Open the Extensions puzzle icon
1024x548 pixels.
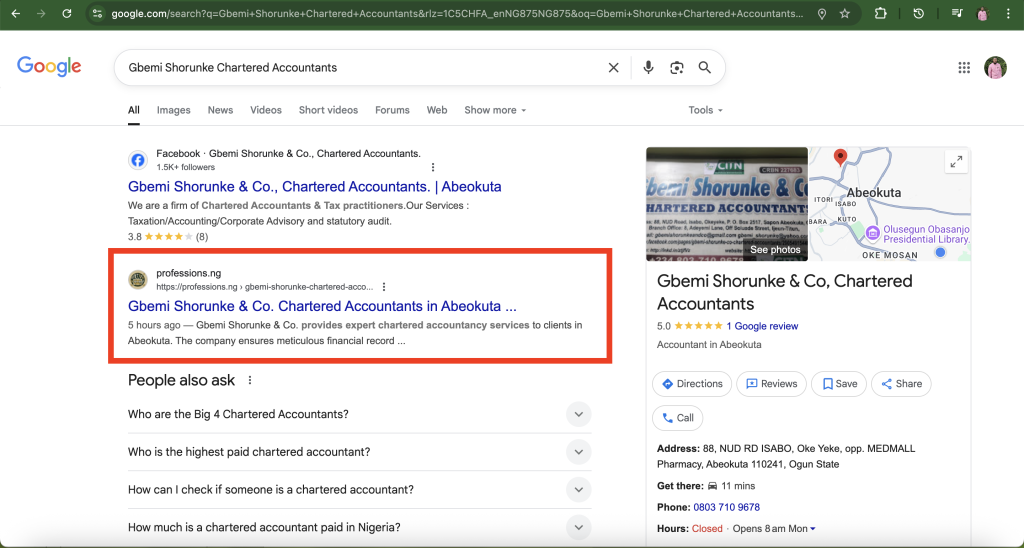[x=880, y=13]
